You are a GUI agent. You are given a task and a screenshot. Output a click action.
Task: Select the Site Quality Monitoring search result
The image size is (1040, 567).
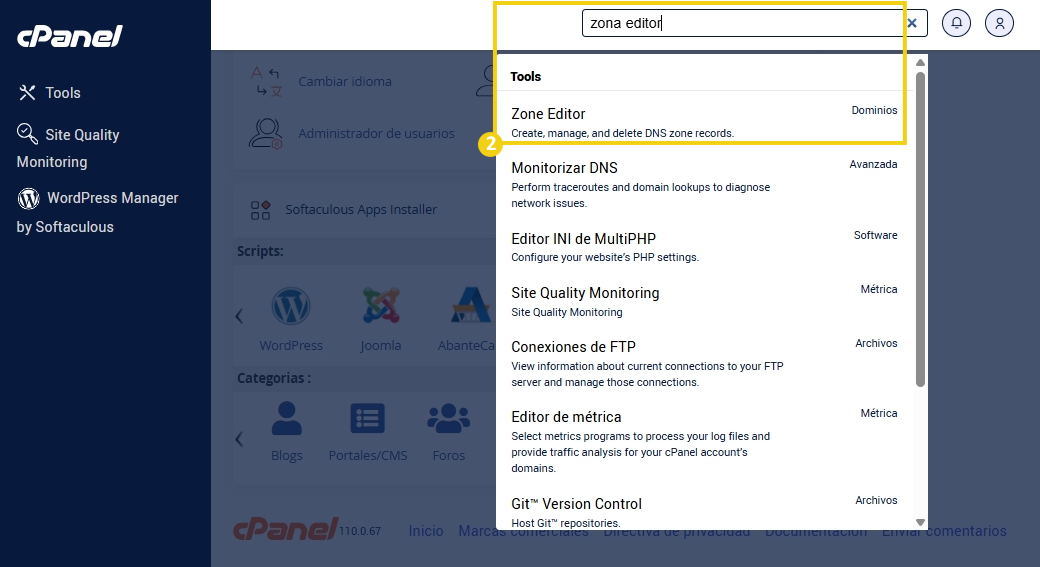pos(704,302)
